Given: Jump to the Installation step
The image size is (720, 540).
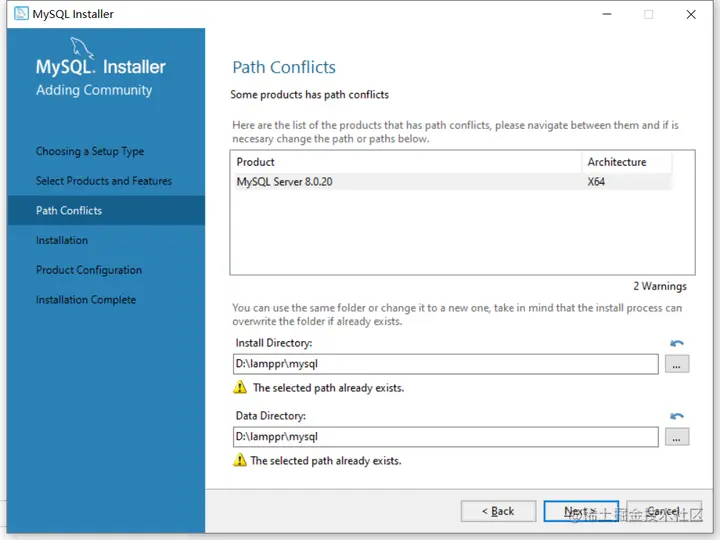Looking at the screenshot, I should click(x=62, y=240).
